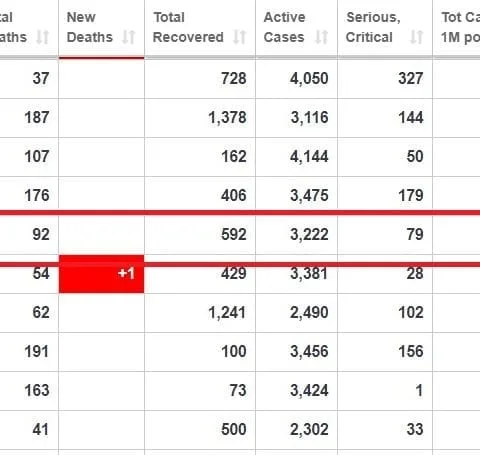Click the Serious, Critical header label
Viewport: 480px width, 455px height.
[x=373, y=27]
